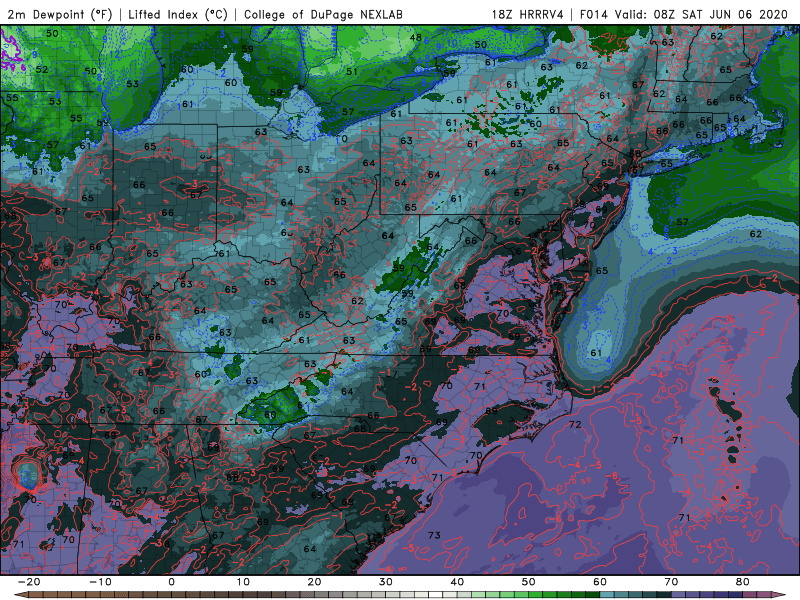
Task: Click the "2m Dewpoint (°F)" title text
Action: (x=60, y=15)
